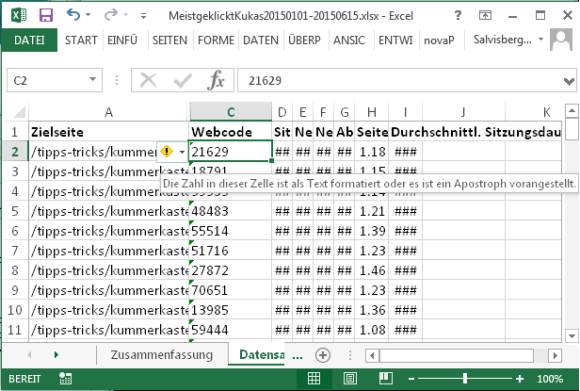
Task: Open the ENTWI ribbon tab
Action: 395,40
